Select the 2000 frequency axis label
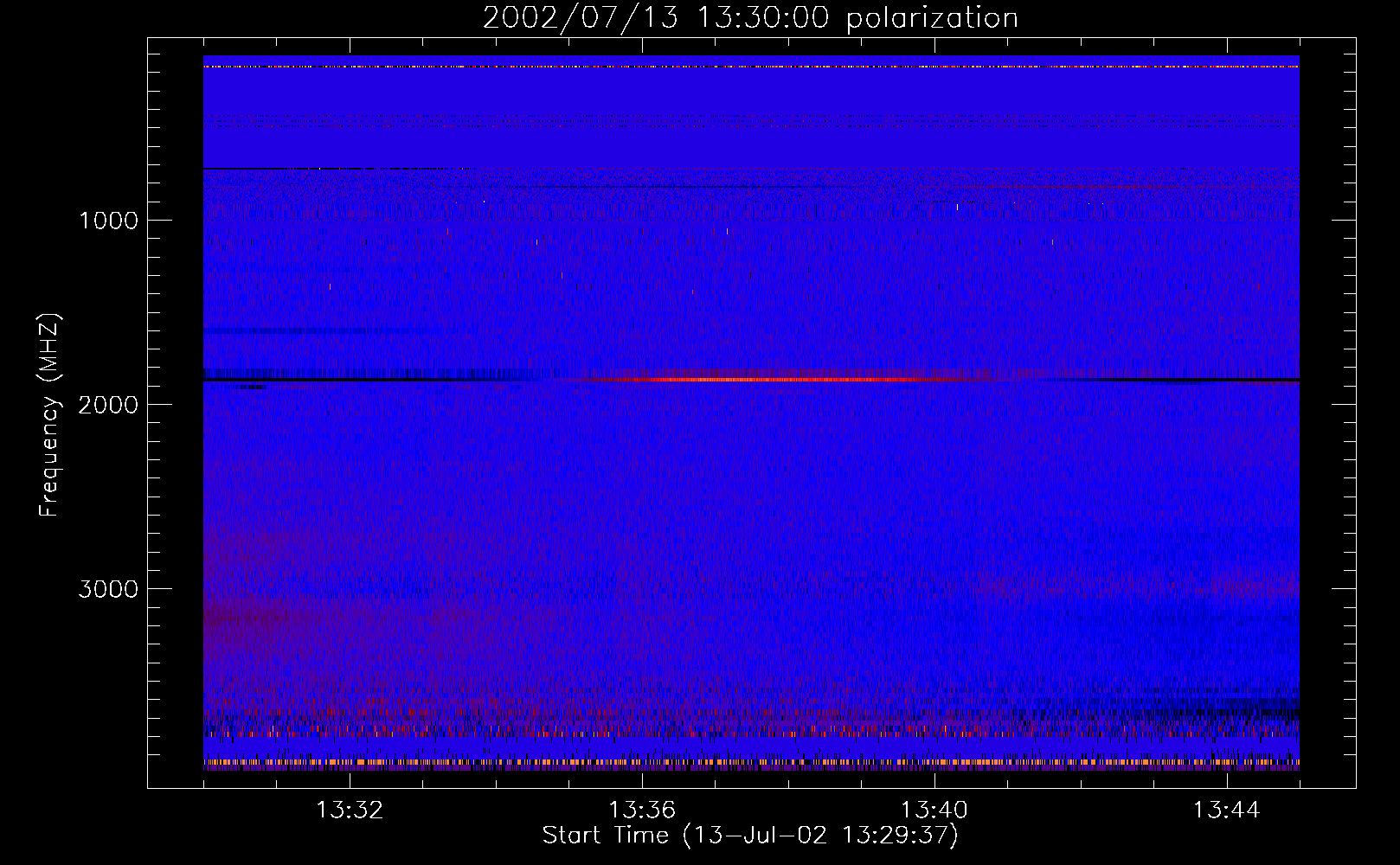1400x865 pixels. [x=108, y=405]
